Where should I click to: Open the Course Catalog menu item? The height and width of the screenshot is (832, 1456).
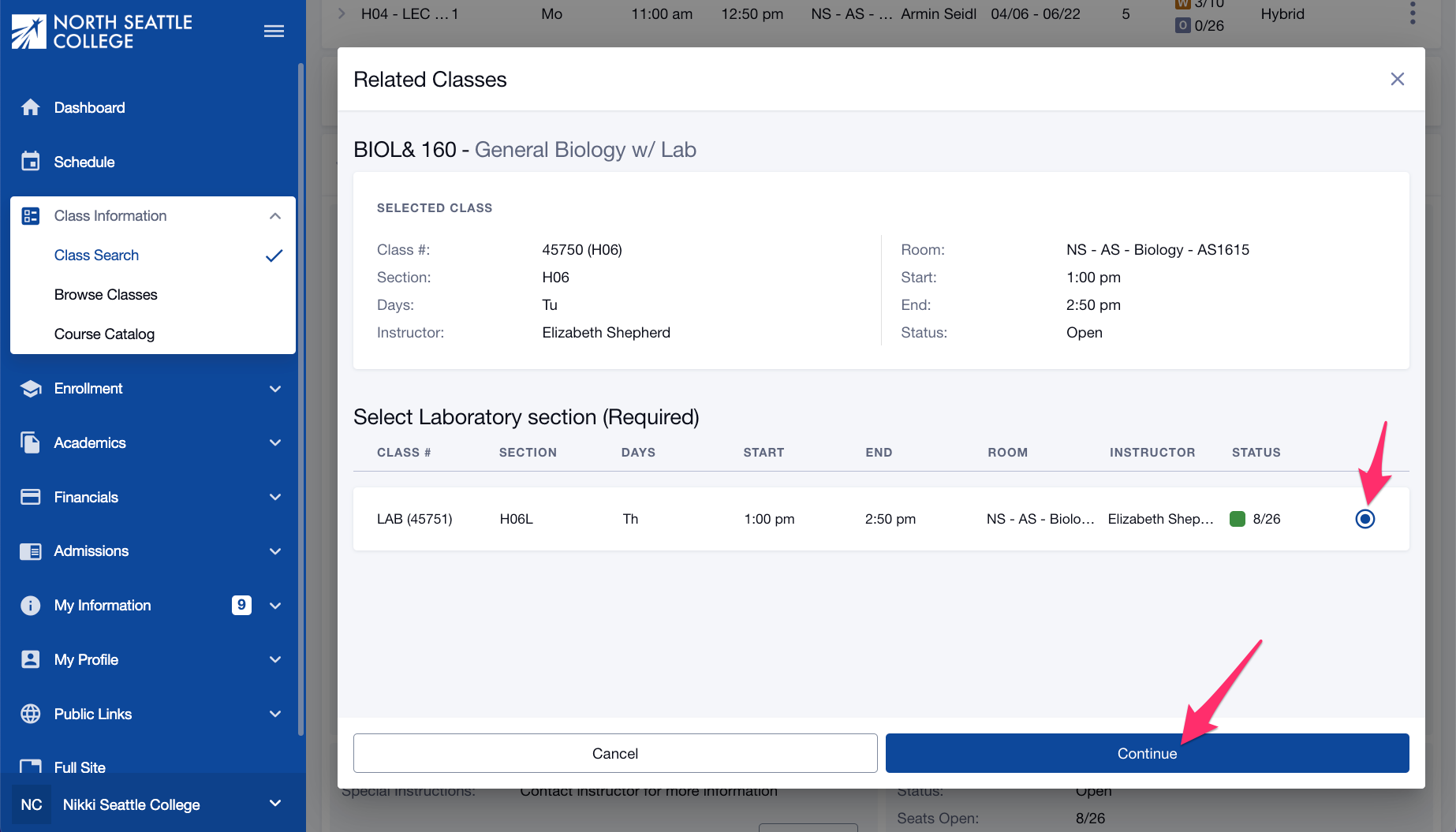[x=104, y=334]
